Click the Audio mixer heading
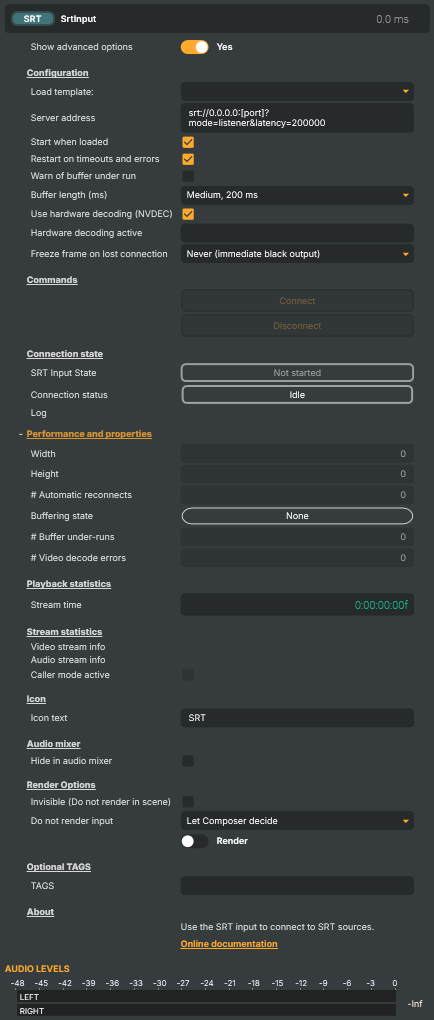 pos(53,744)
